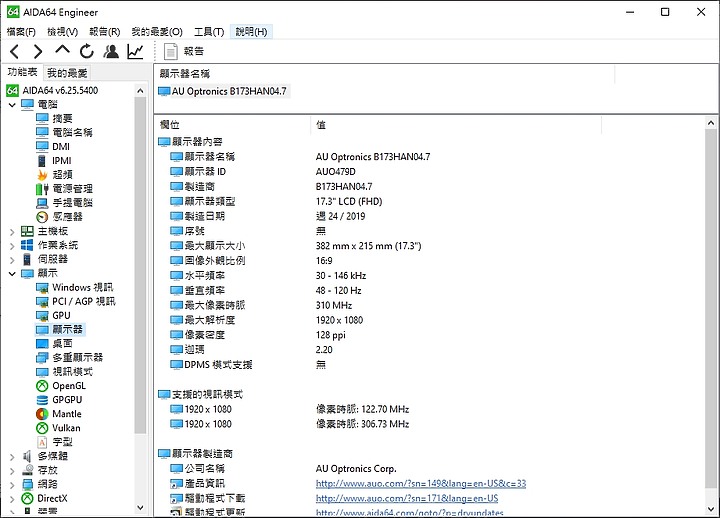The width and height of the screenshot is (720, 518).
Task: Select the PCI / AGP 視訊 item
Action: [x=76, y=301]
